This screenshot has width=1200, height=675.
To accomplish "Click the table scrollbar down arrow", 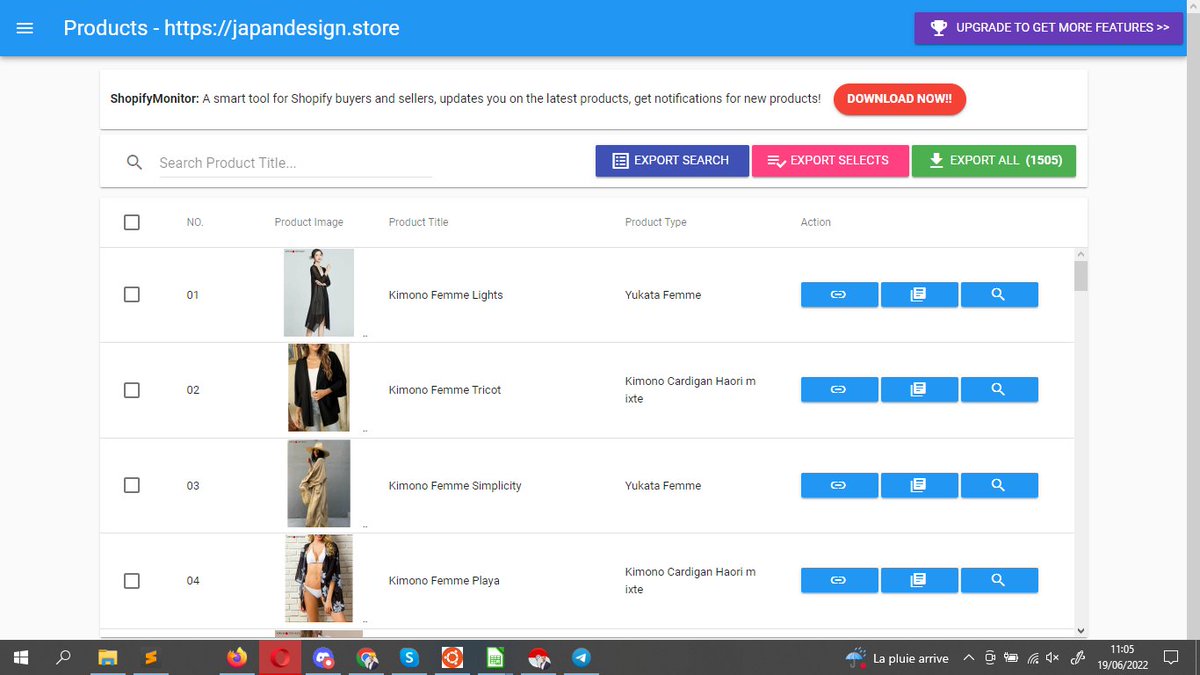I will pyautogui.click(x=1080, y=630).
